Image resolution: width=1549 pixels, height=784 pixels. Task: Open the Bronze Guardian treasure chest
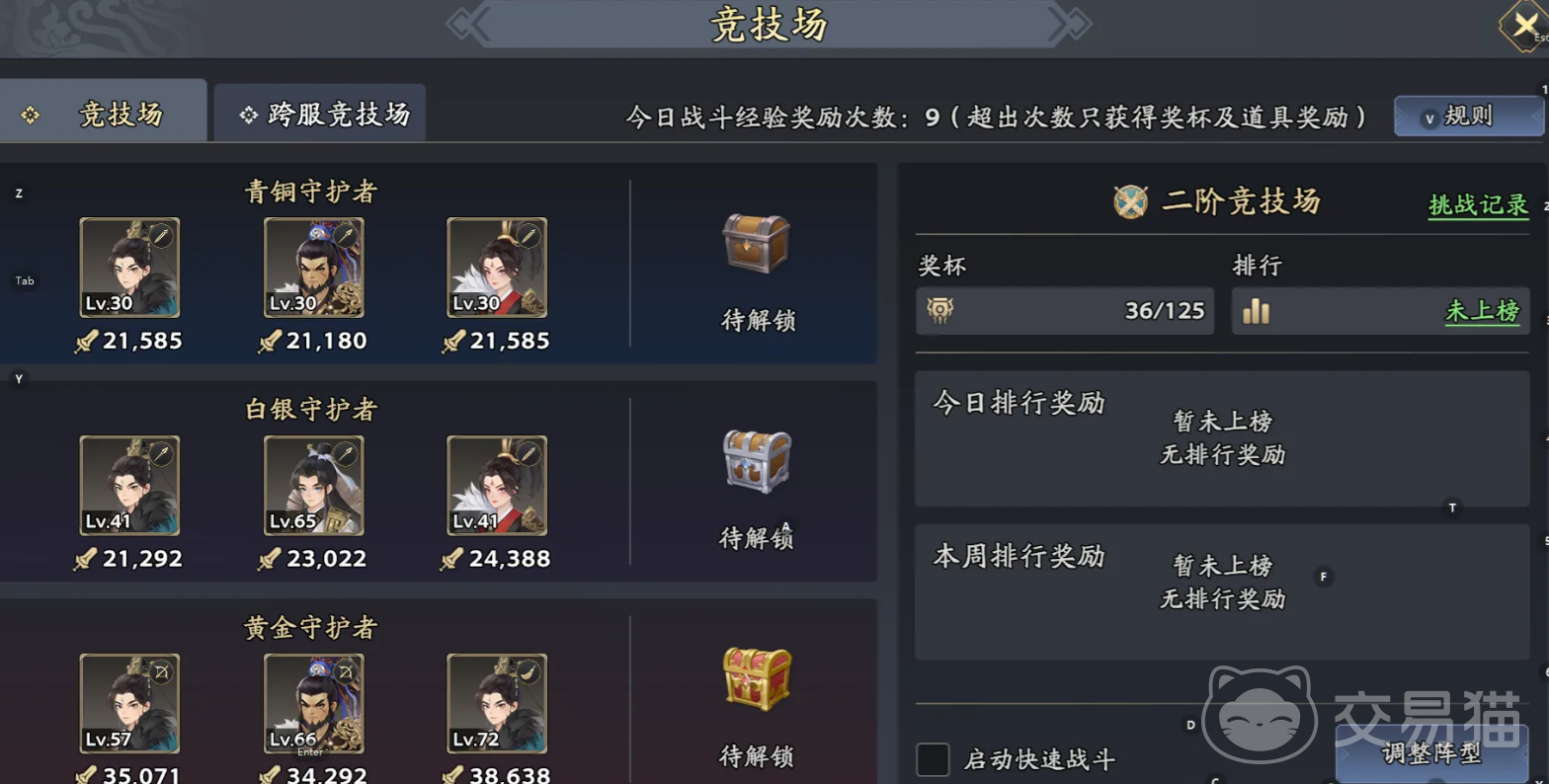(756, 244)
